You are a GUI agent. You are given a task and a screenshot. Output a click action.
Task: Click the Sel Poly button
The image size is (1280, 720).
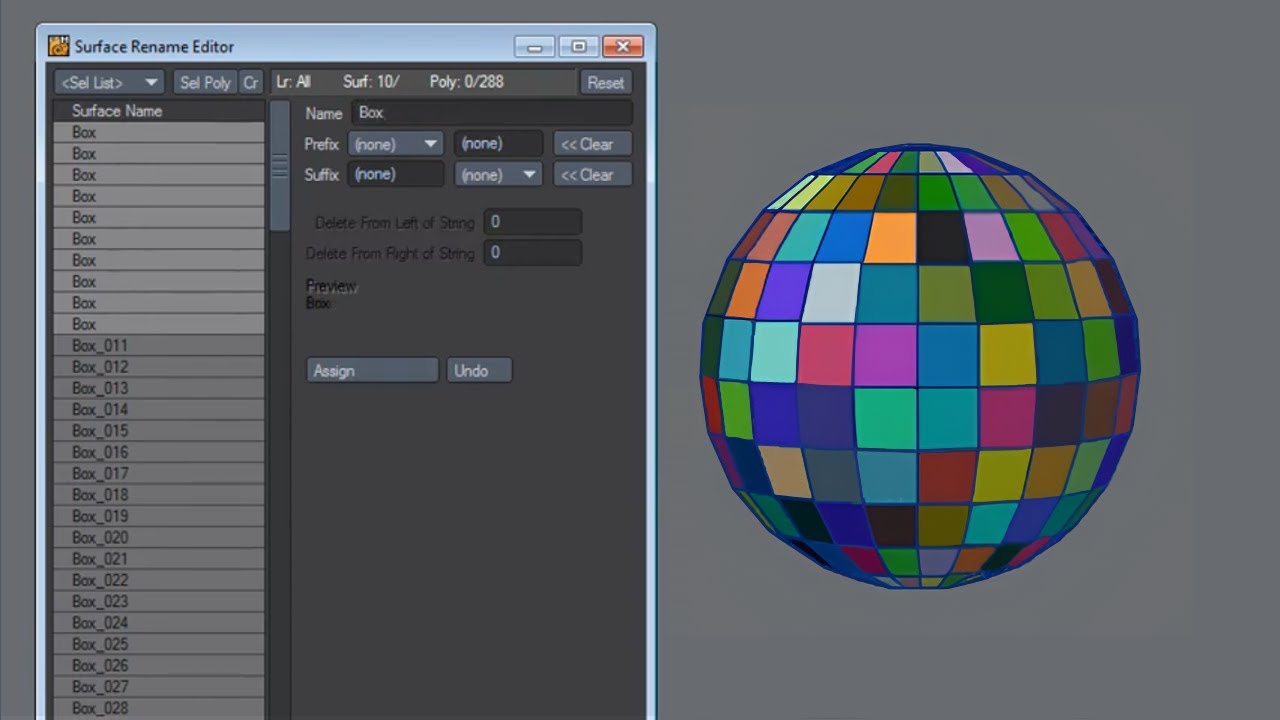[205, 83]
